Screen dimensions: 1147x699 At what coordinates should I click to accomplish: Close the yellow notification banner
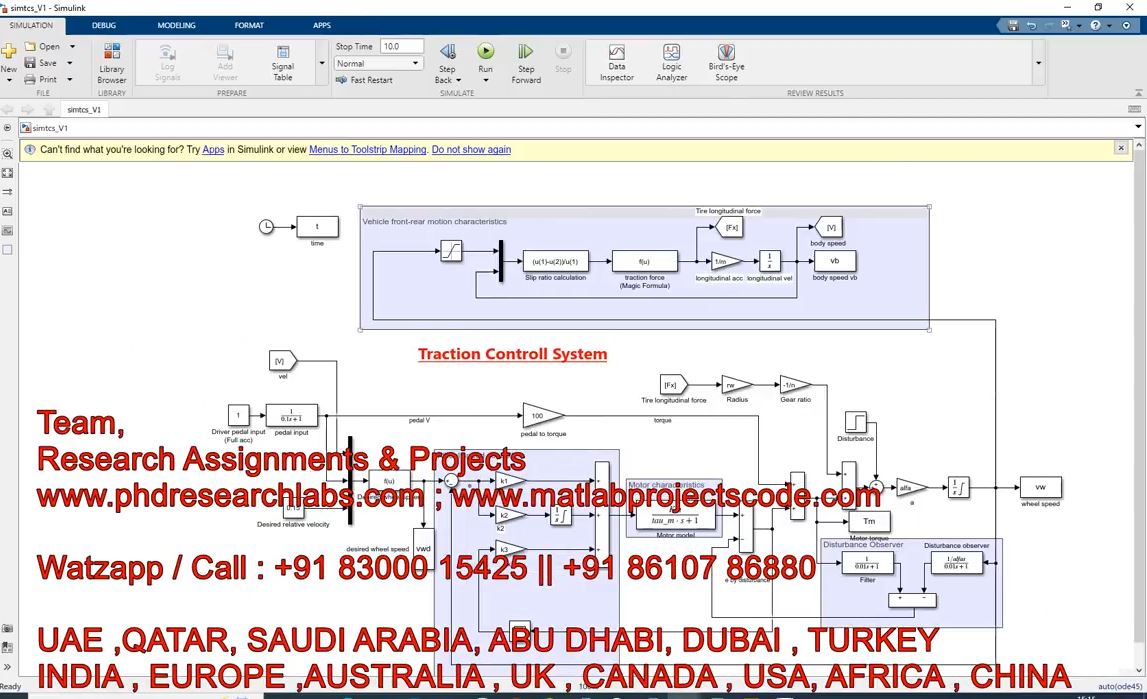(1121, 148)
